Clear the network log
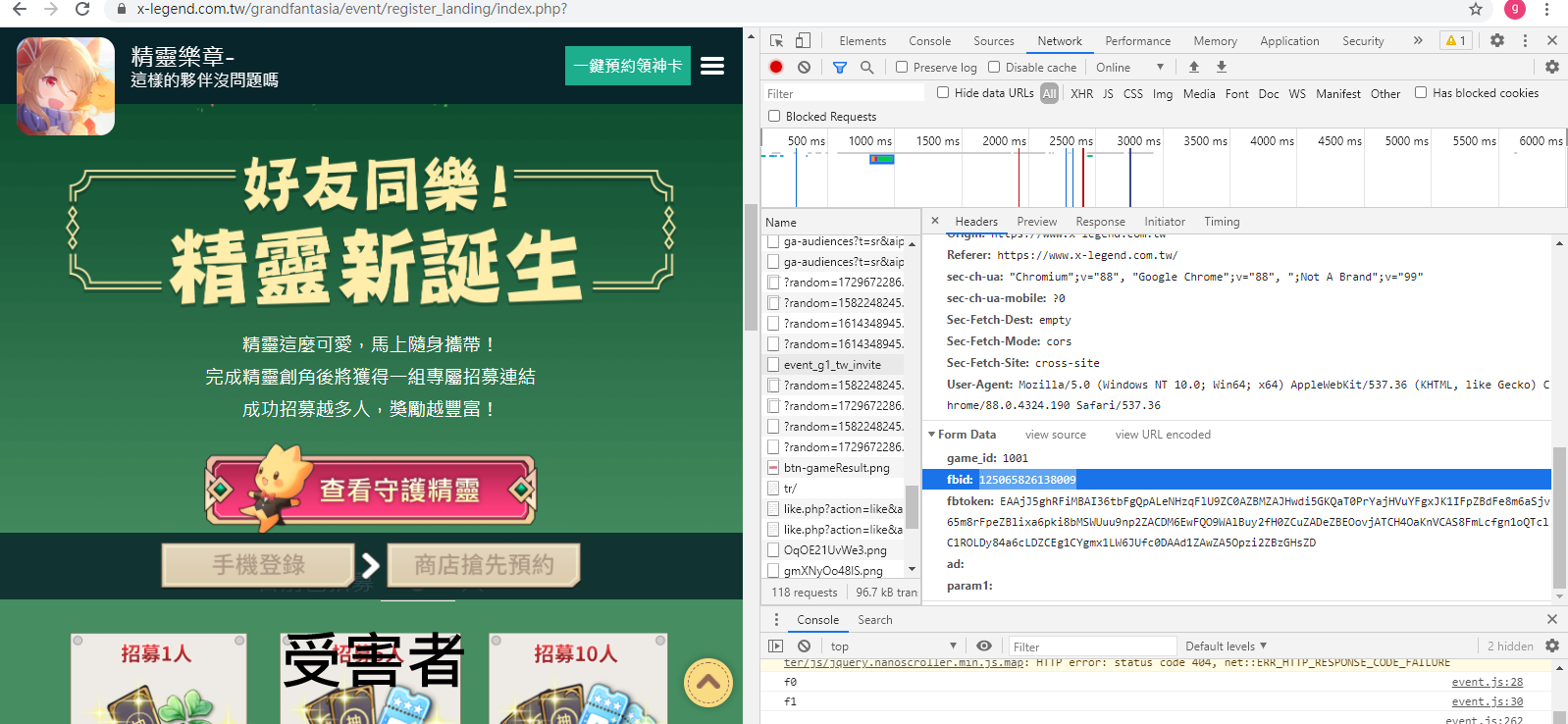Viewport: 1568px width, 724px height. click(804, 67)
